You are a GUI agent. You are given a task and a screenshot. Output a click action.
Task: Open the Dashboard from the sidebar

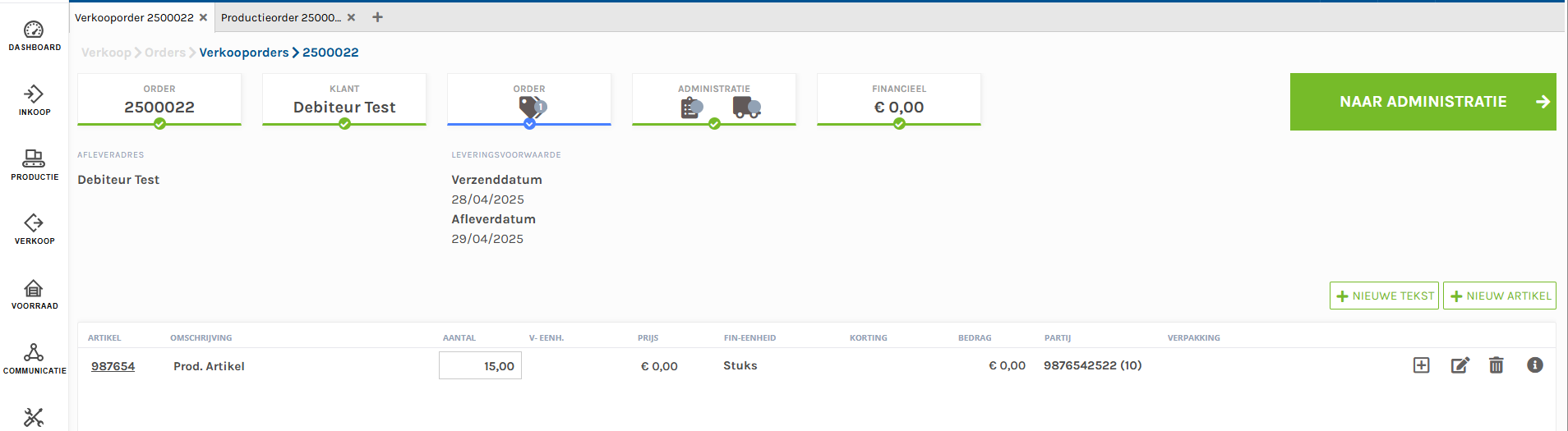click(34, 36)
